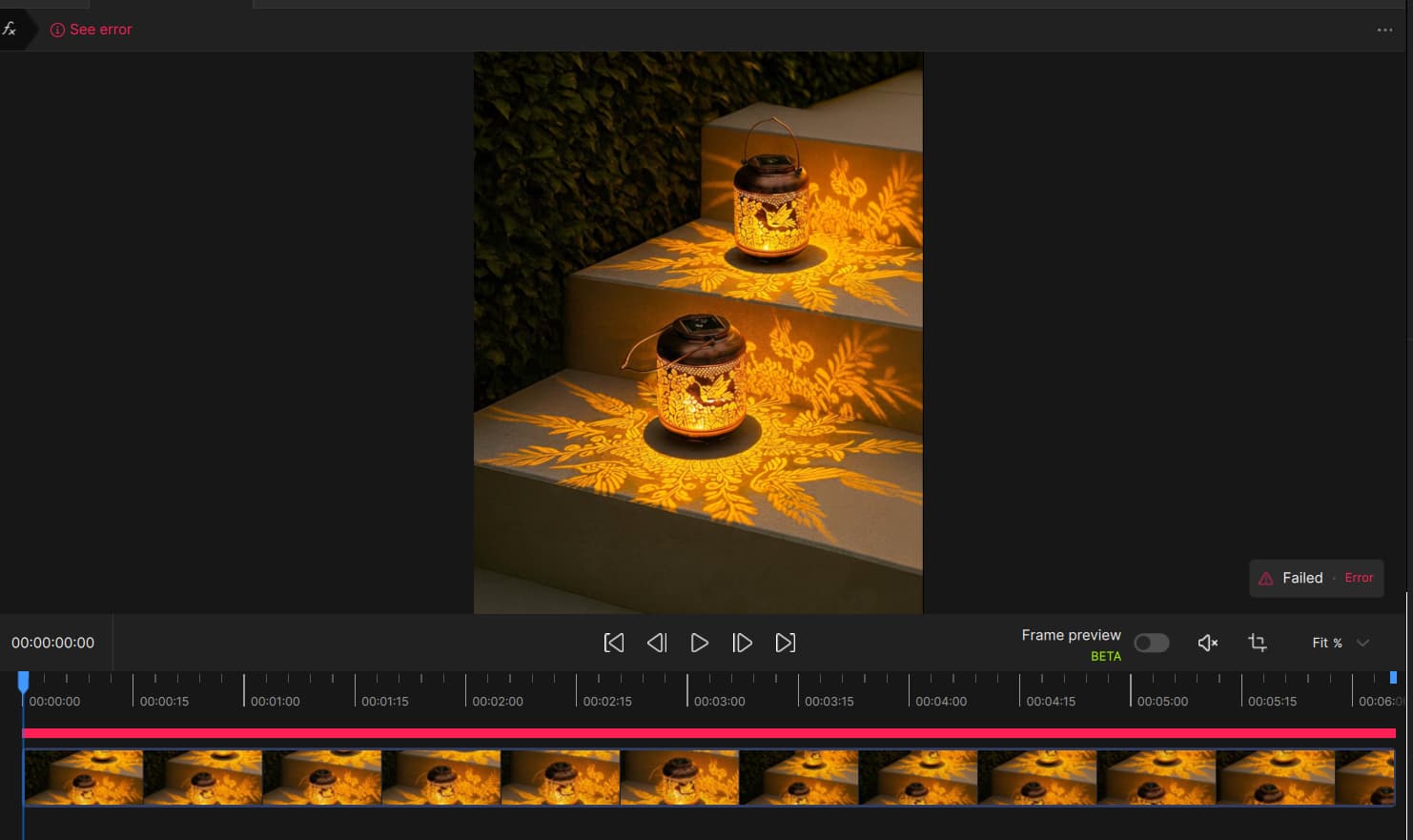Click the info icon beside See error
1413x840 pixels.
57,30
